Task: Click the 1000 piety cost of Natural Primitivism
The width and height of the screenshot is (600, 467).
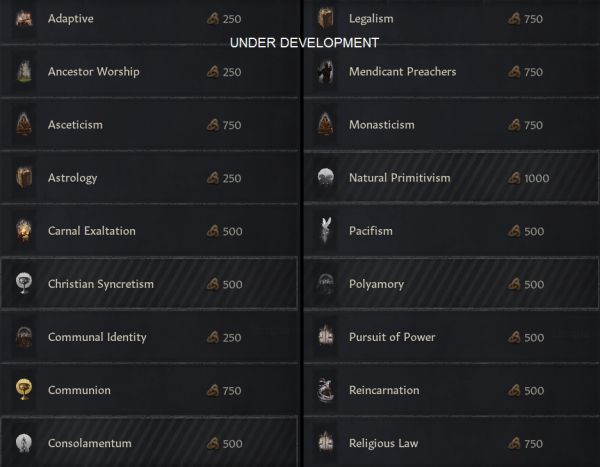Action: (536, 178)
